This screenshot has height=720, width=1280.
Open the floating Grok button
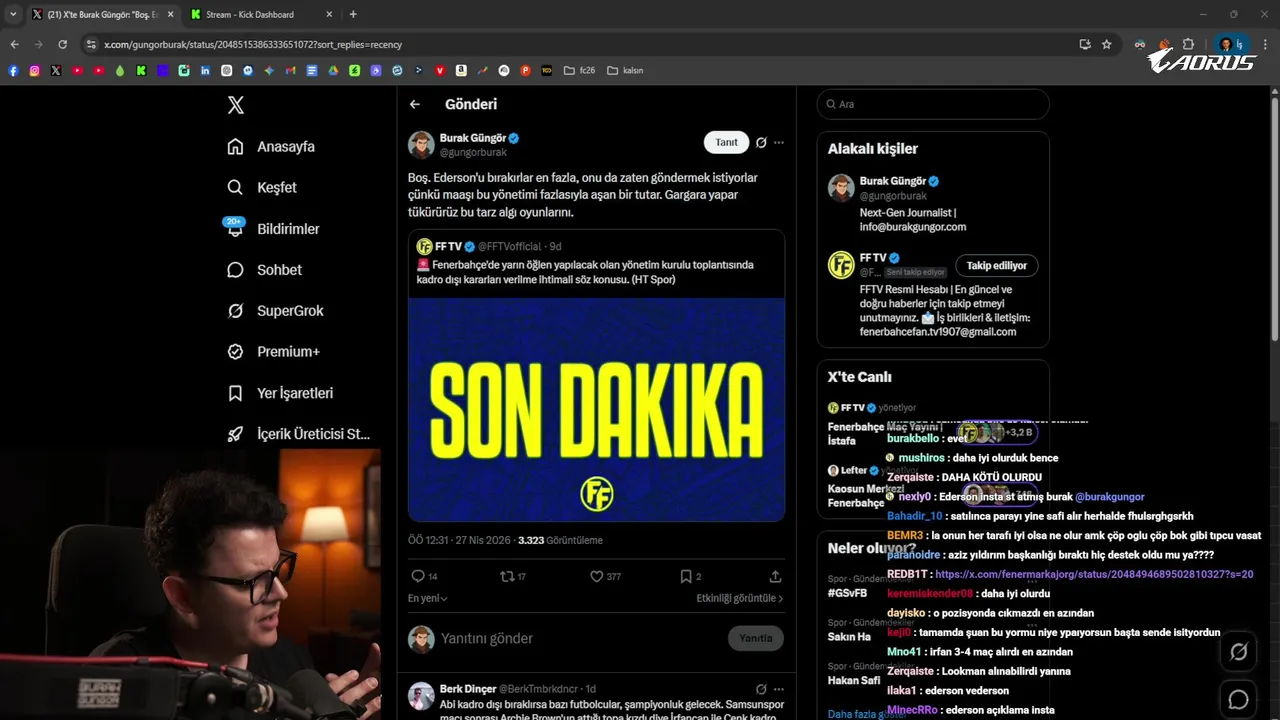[x=1238, y=652]
